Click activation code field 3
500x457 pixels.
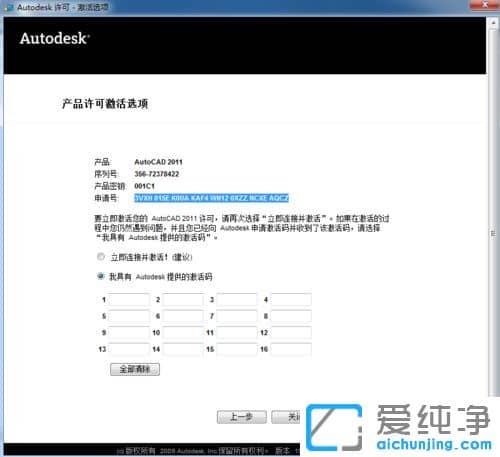pyautogui.click(x=237, y=299)
